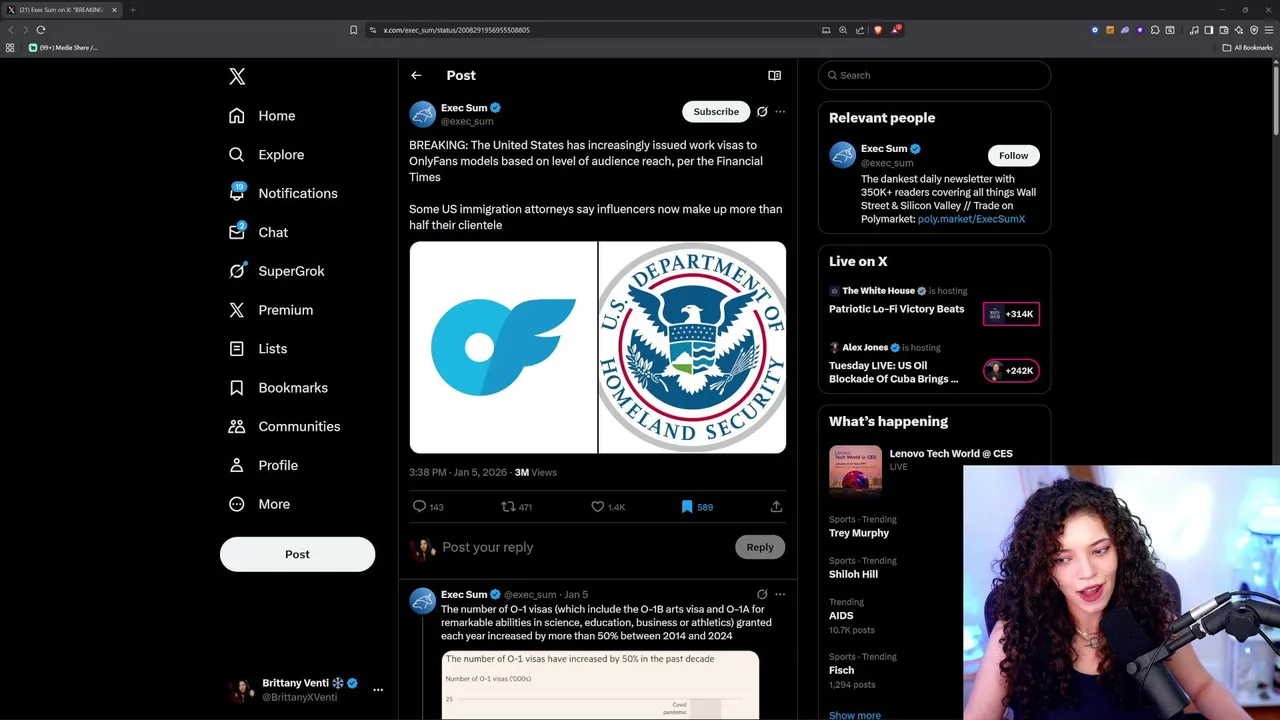The image size is (1280, 720).
Task: Click Show more under What's happening
Action: [x=855, y=715]
